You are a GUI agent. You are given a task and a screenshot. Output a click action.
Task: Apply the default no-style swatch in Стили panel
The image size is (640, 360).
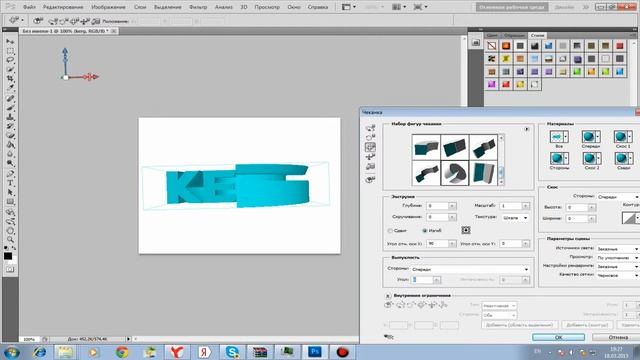[491, 46]
